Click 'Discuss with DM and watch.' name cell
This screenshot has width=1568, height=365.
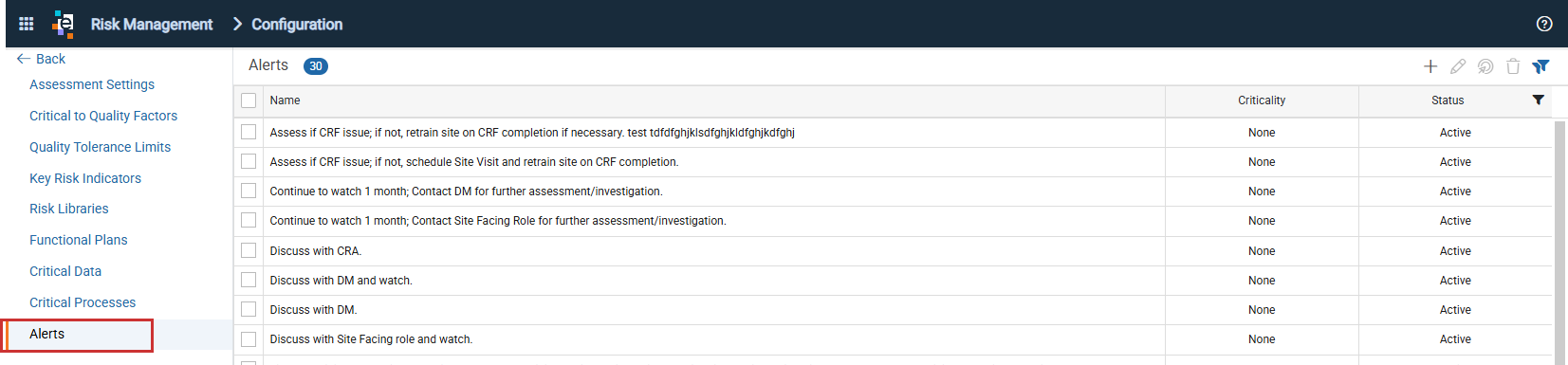coord(341,281)
